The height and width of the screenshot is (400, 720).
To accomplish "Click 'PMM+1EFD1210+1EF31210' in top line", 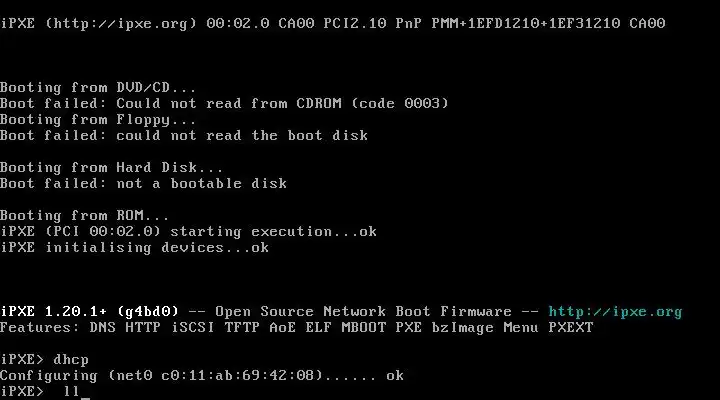I will pos(526,23).
